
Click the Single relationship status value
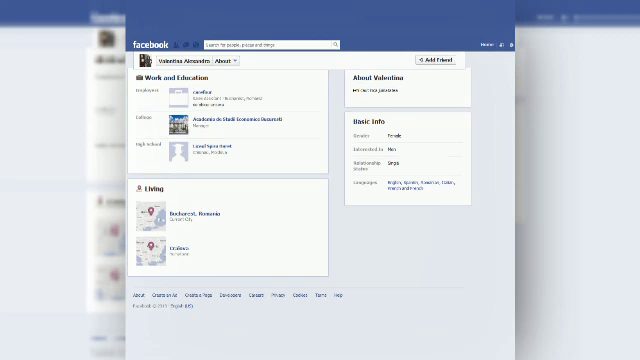[x=393, y=163]
